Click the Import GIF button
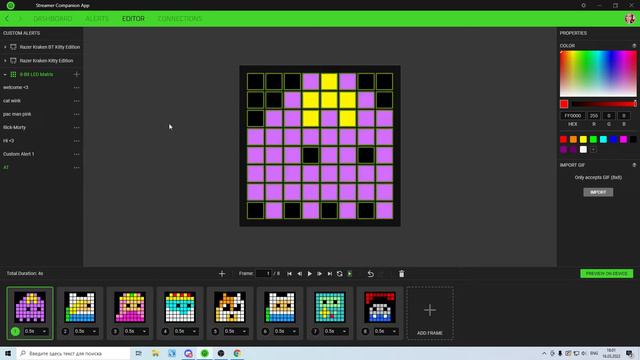 tap(598, 192)
